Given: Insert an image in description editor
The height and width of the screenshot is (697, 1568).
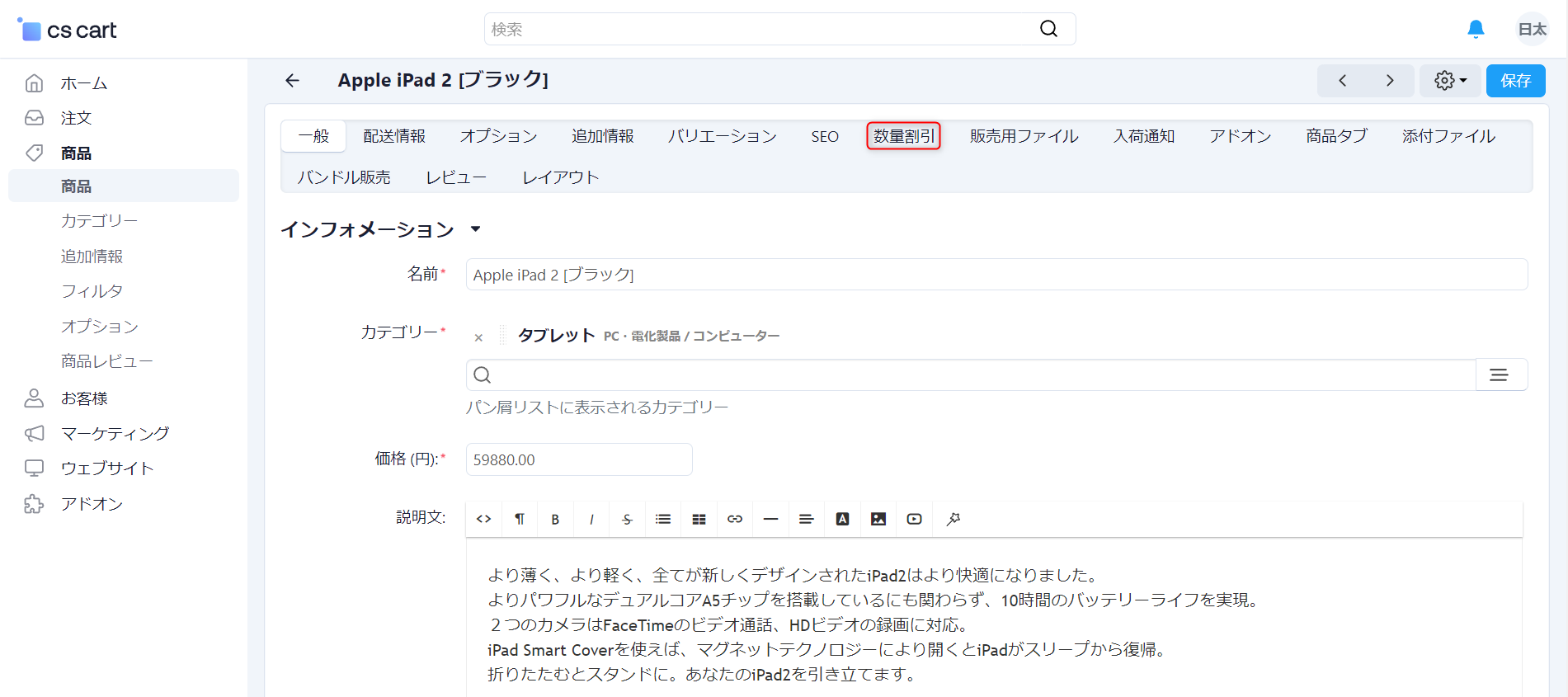Looking at the screenshot, I should pyautogui.click(x=878, y=519).
